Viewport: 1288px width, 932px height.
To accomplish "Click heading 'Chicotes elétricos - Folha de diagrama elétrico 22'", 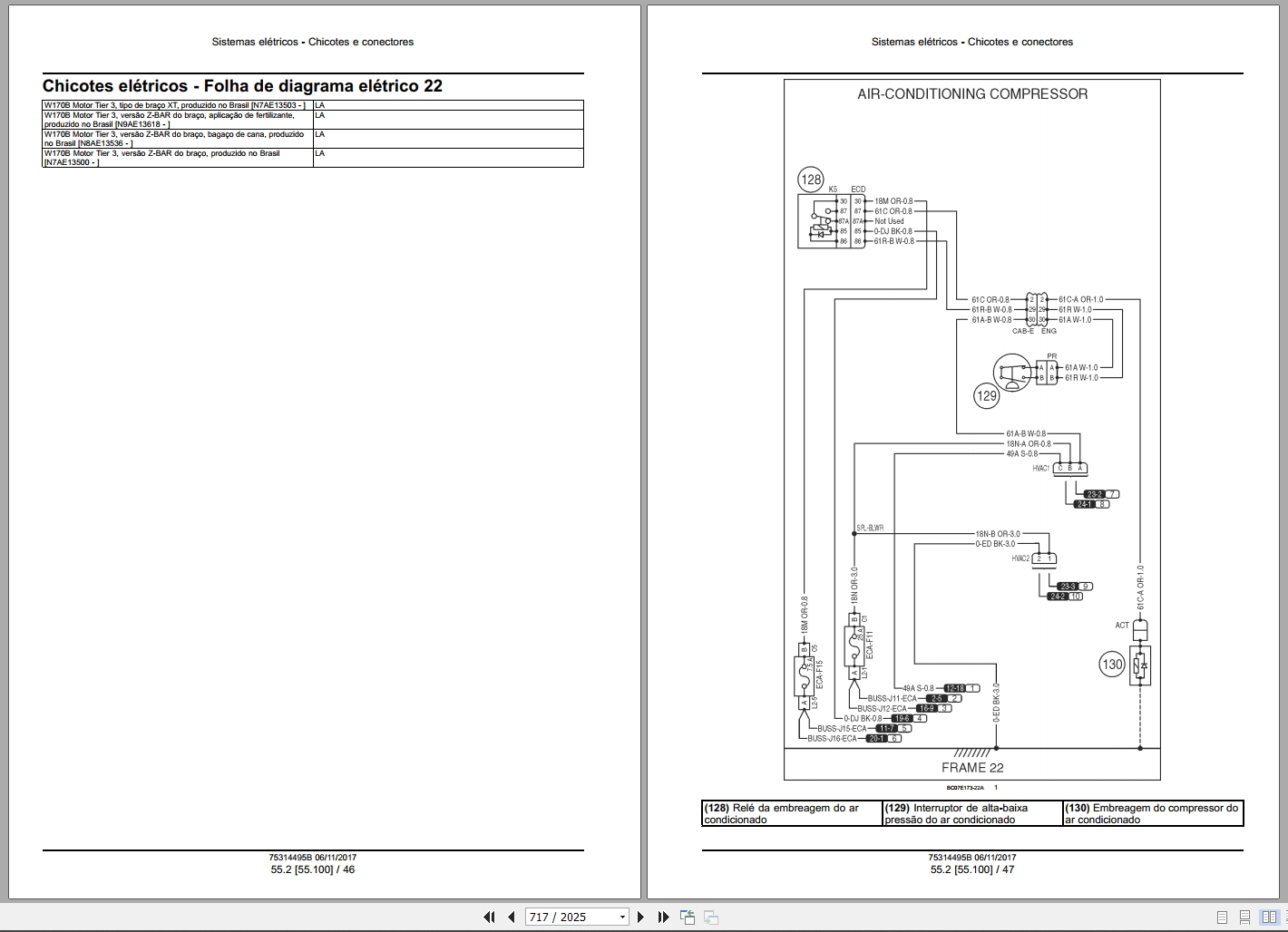I will coord(242,86).
